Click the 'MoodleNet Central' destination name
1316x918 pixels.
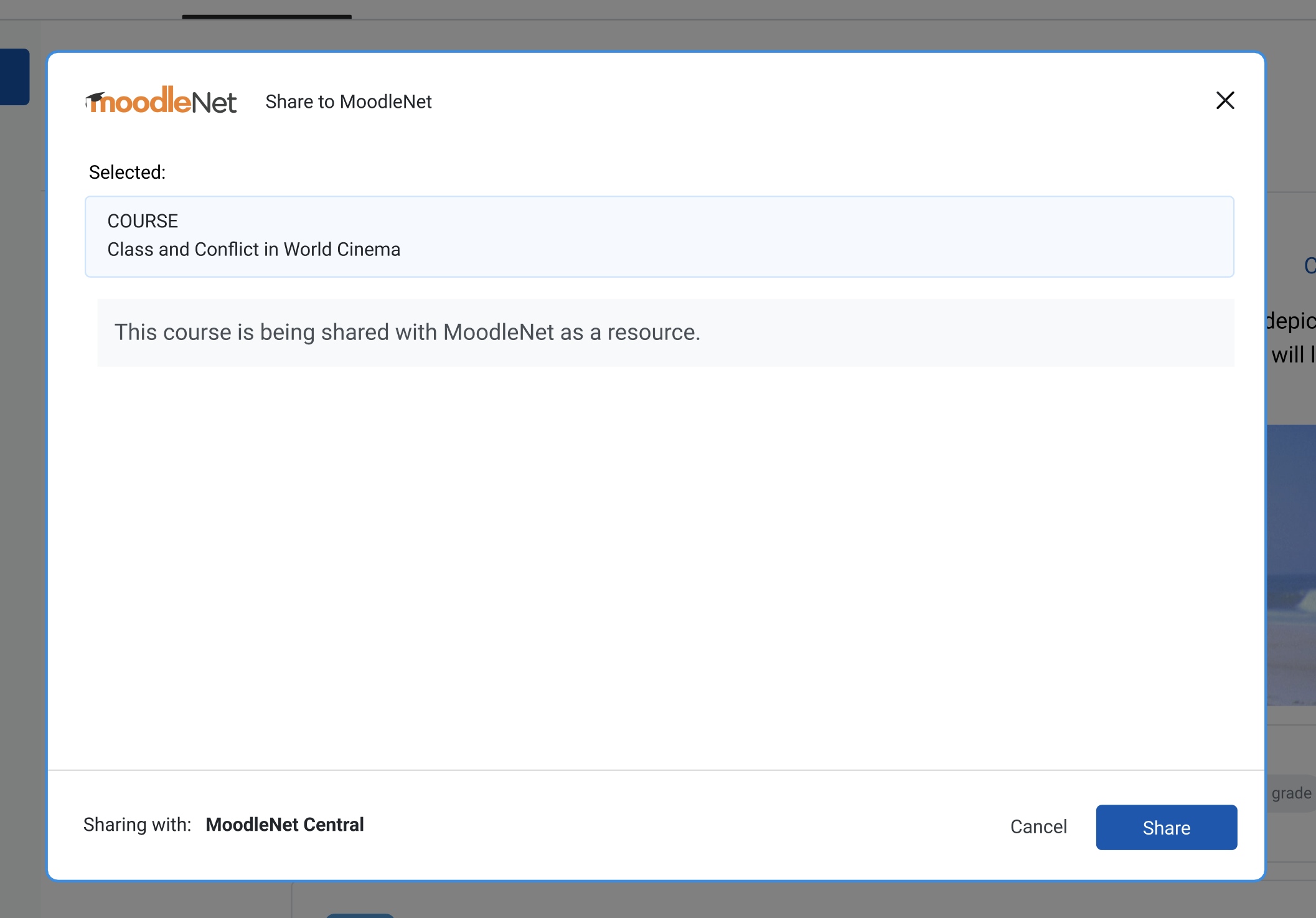(x=284, y=825)
